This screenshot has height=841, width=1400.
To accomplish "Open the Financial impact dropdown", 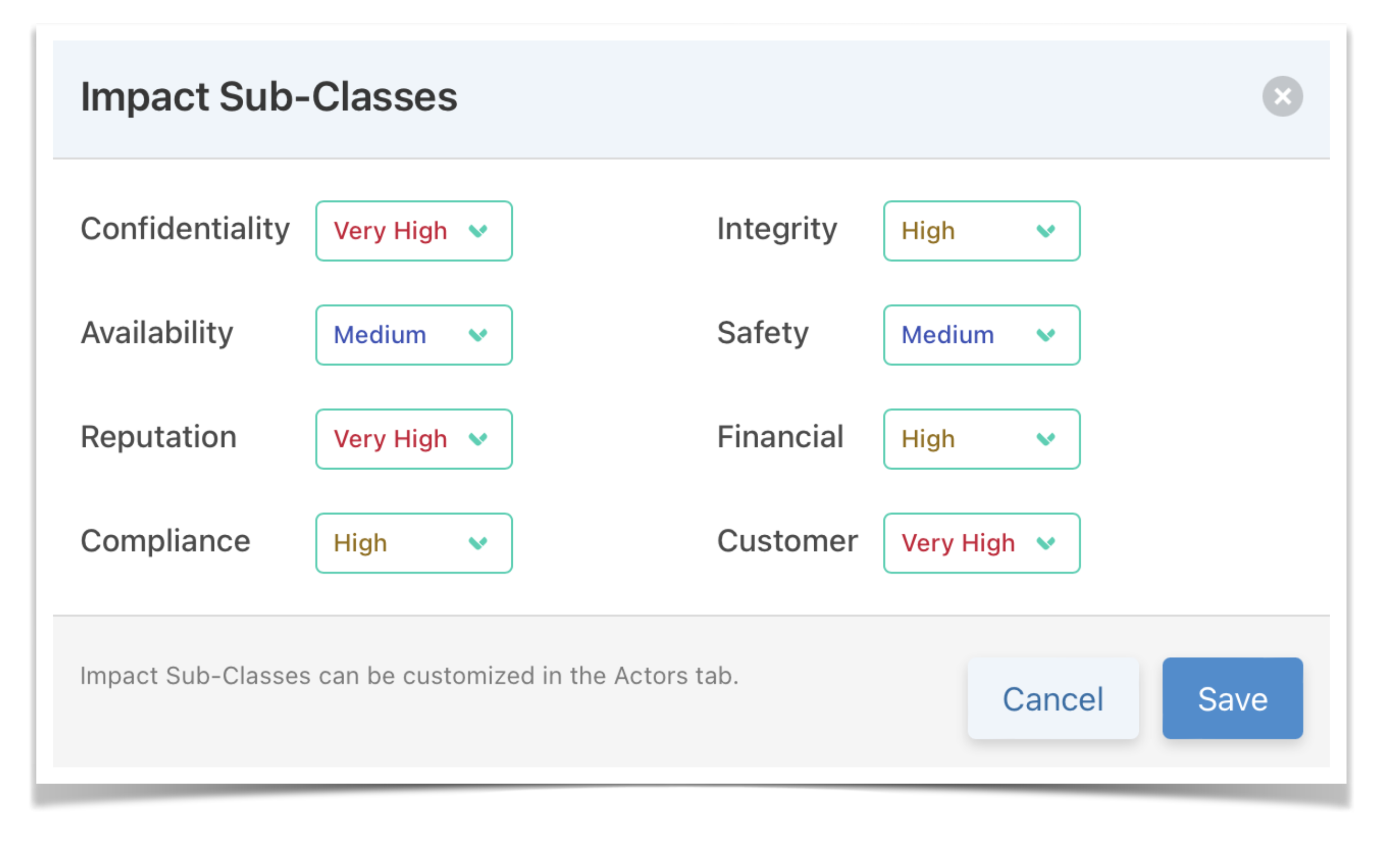I will 981,438.
